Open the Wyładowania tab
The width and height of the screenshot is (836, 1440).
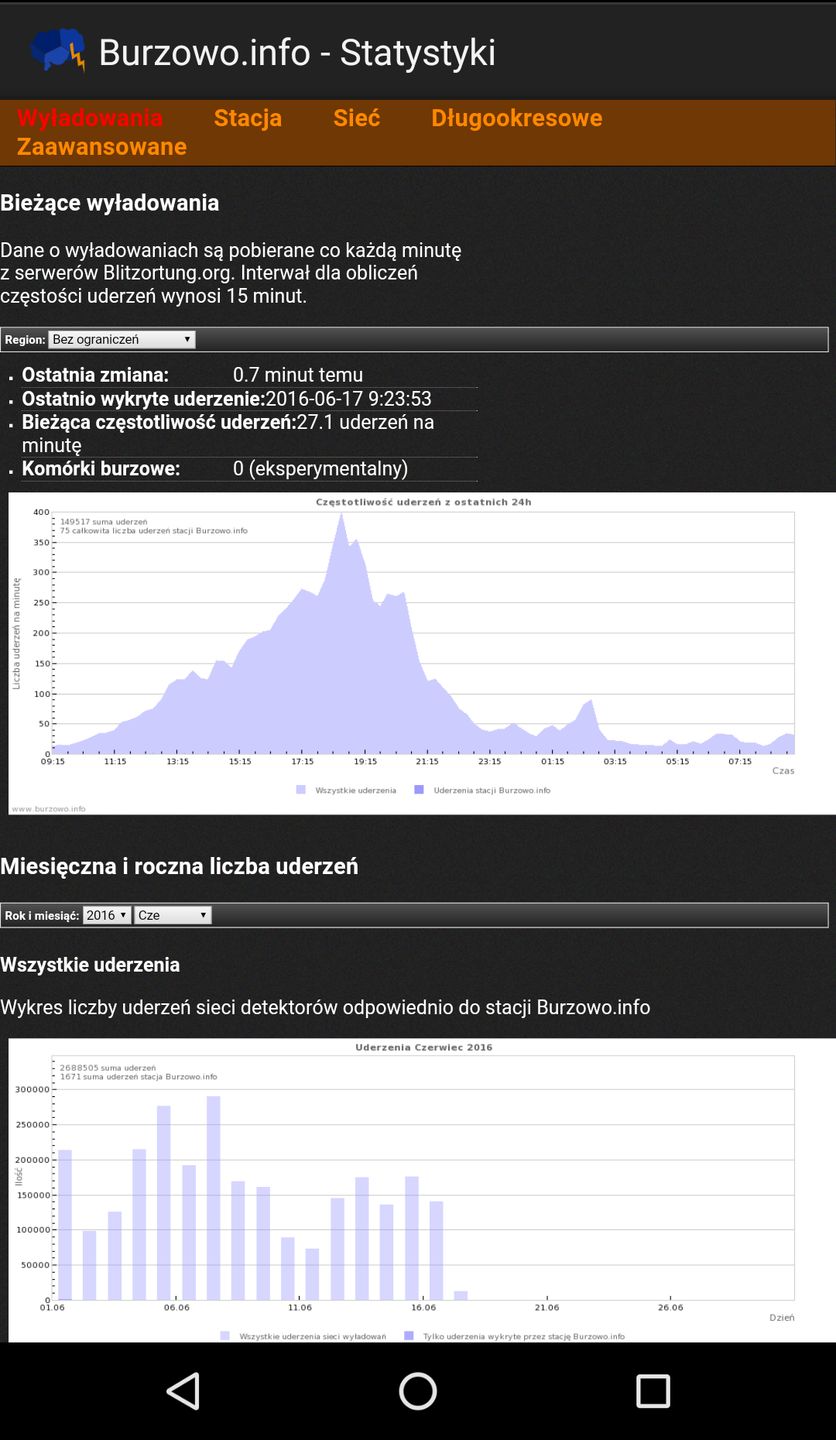click(90, 118)
